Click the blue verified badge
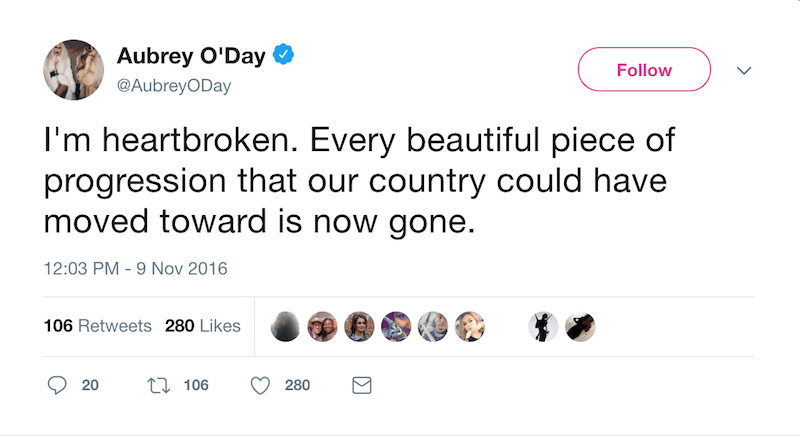Screen dimensions: 800x436 pos(284,56)
